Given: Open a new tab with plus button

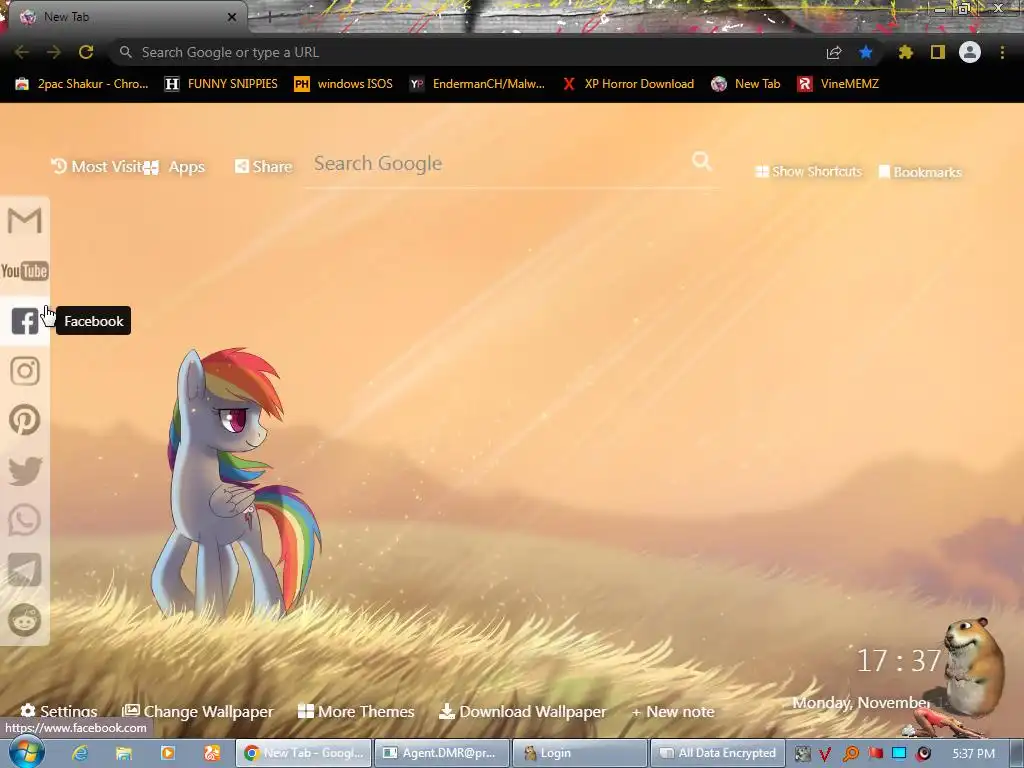Looking at the screenshot, I should coord(269,17).
